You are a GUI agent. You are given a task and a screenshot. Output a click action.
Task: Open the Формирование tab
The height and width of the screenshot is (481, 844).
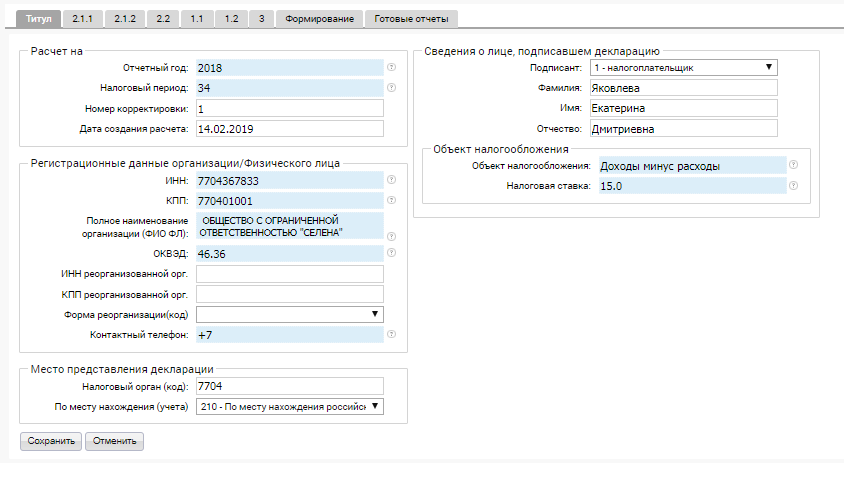319,19
